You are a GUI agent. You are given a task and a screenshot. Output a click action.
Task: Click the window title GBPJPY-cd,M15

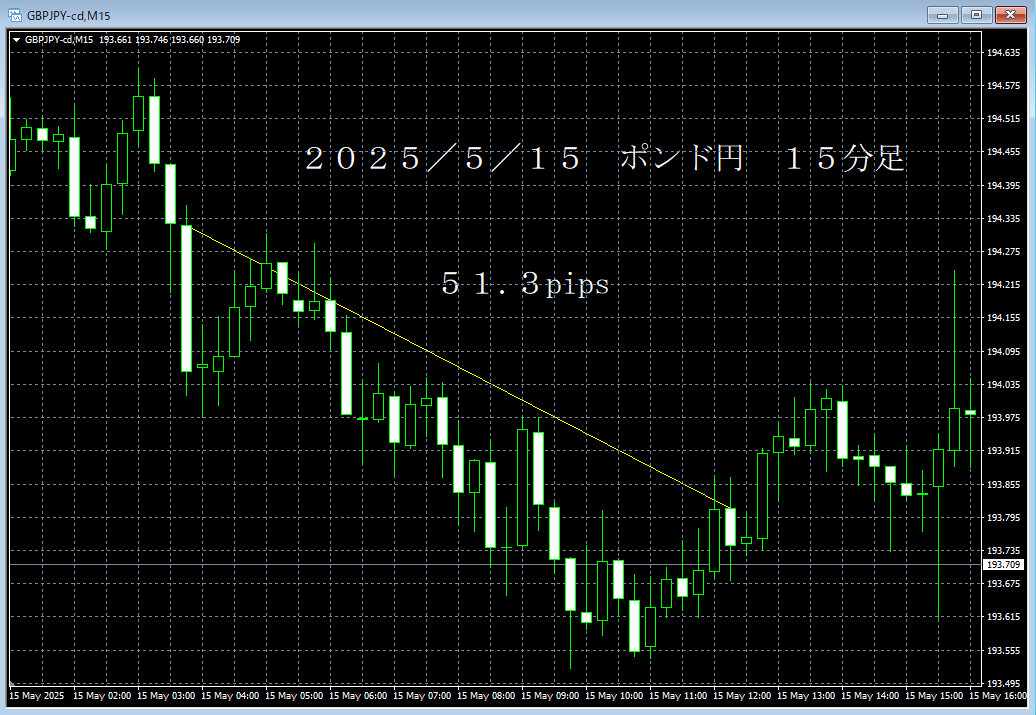(69, 15)
